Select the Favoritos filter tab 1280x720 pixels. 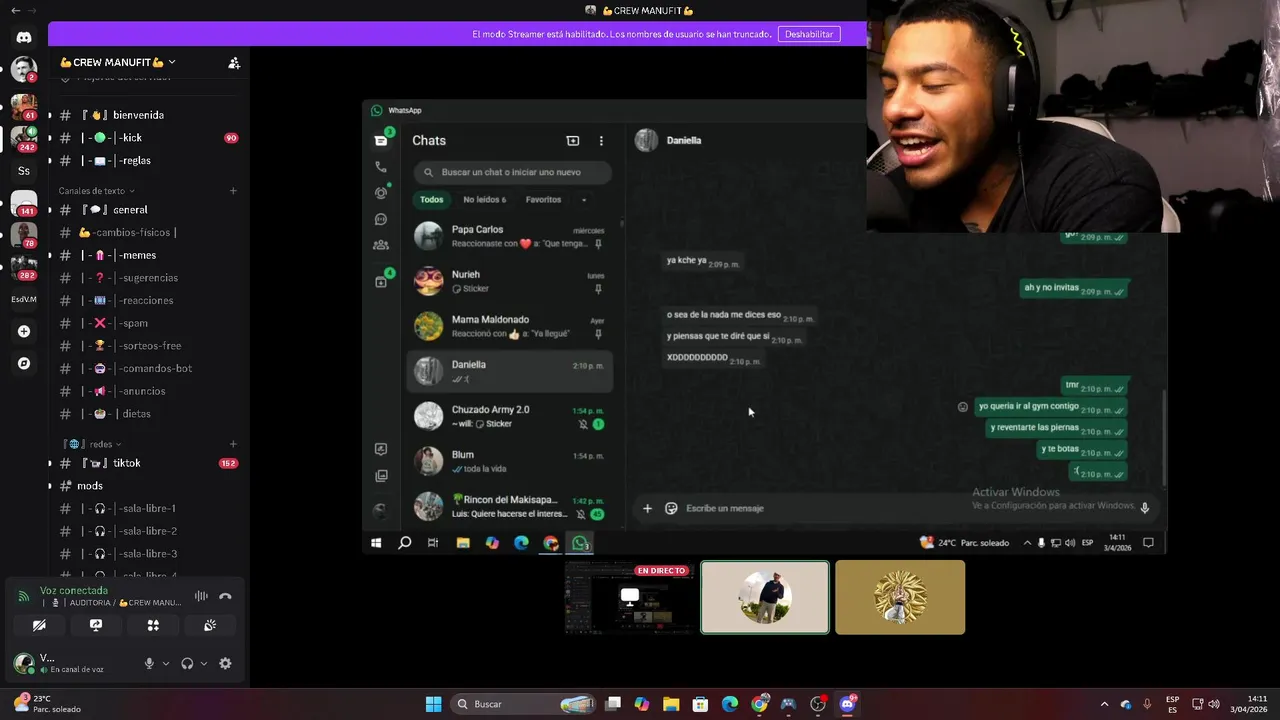pos(543,199)
